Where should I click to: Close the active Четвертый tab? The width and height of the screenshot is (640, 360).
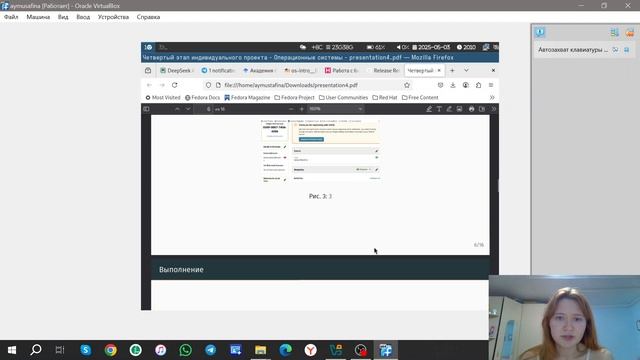coord(439,71)
